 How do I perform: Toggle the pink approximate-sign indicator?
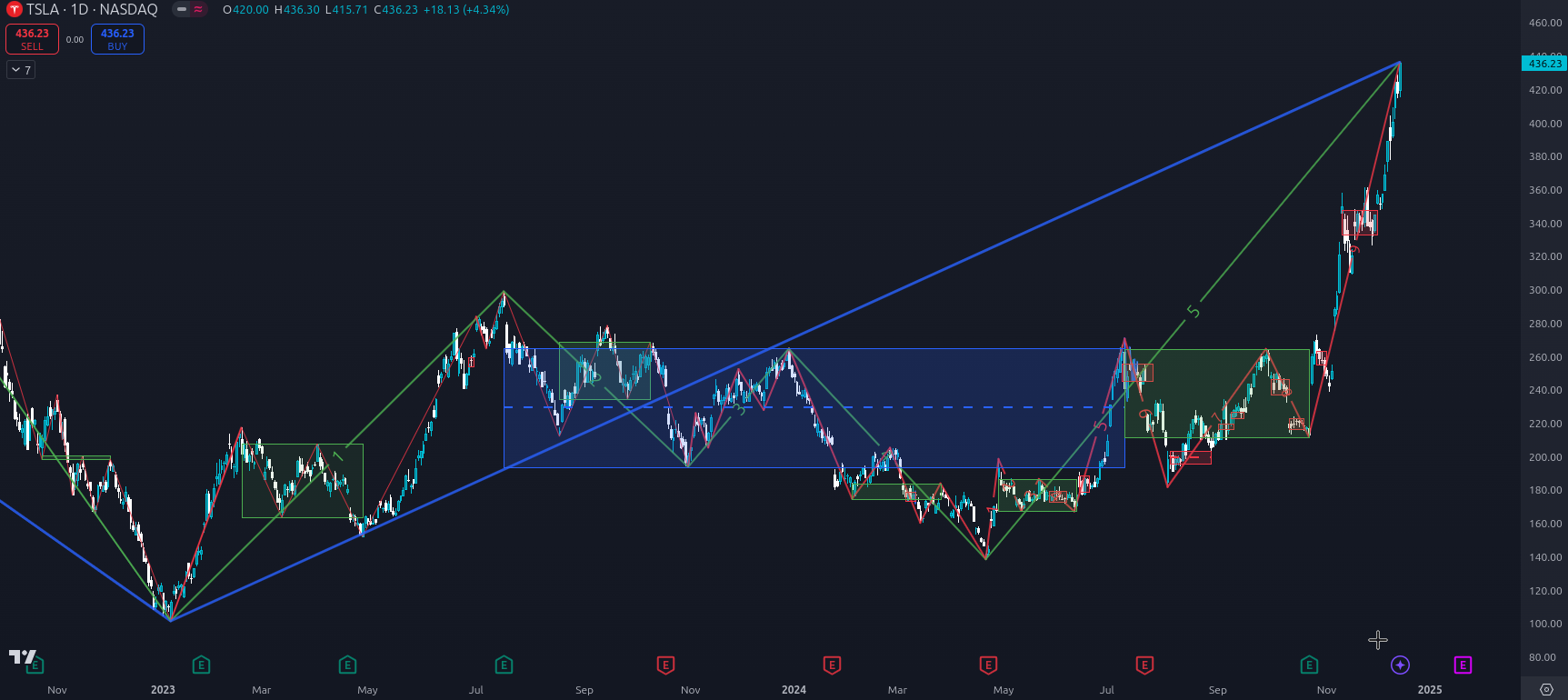tap(198, 10)
